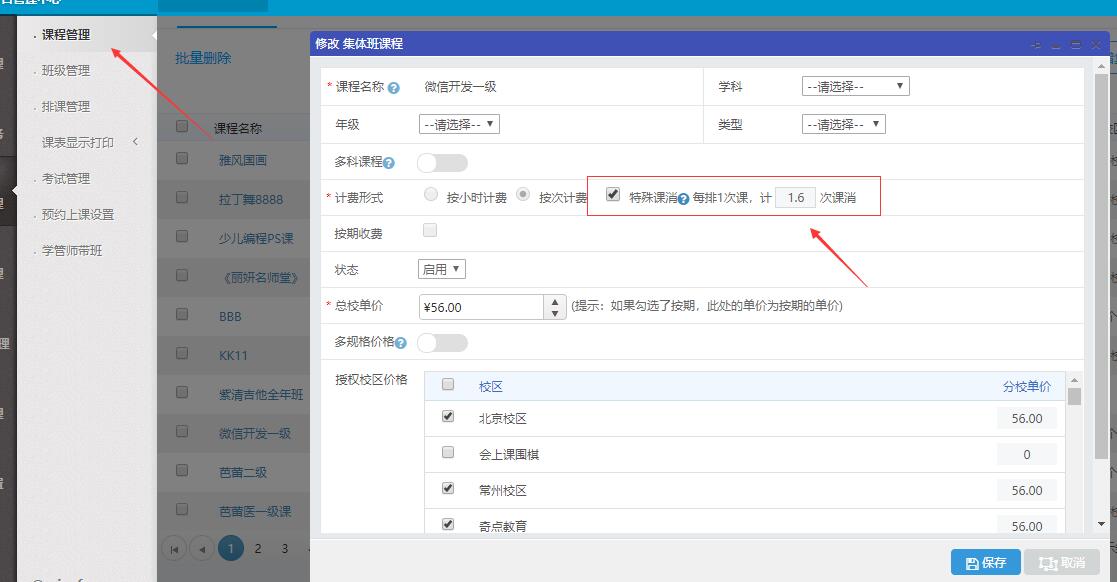Open course 芭蕾医一级课 in list
This screenshot has width=1117, height=582.
point(255,511)
